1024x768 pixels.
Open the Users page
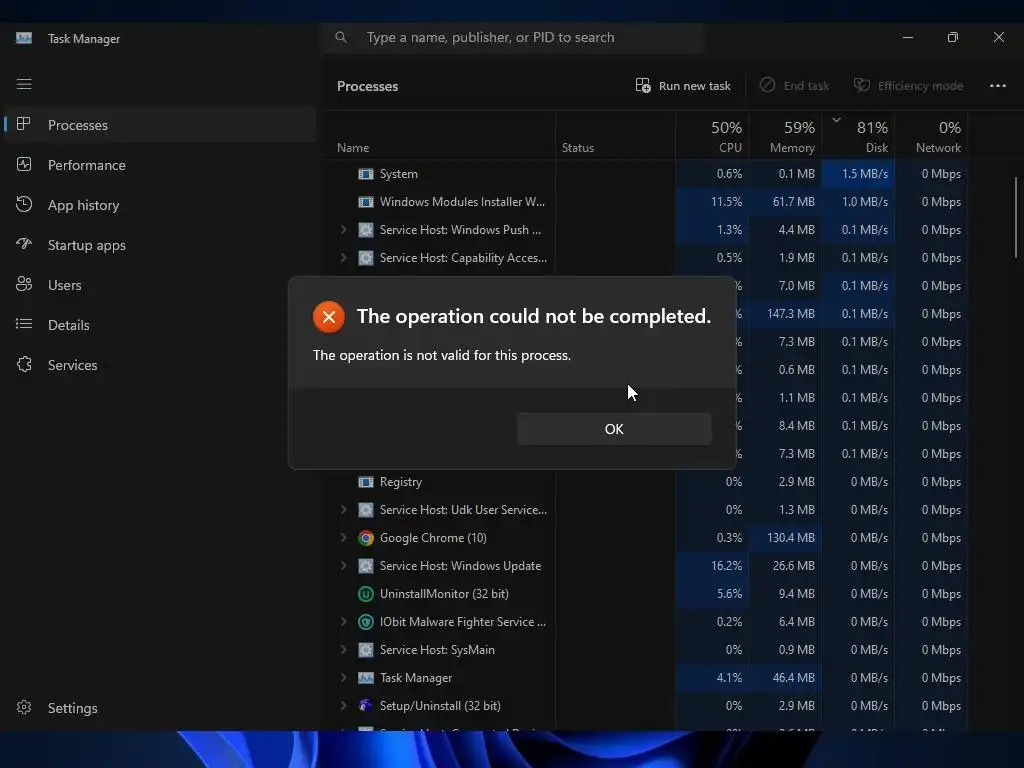point(64,285)
